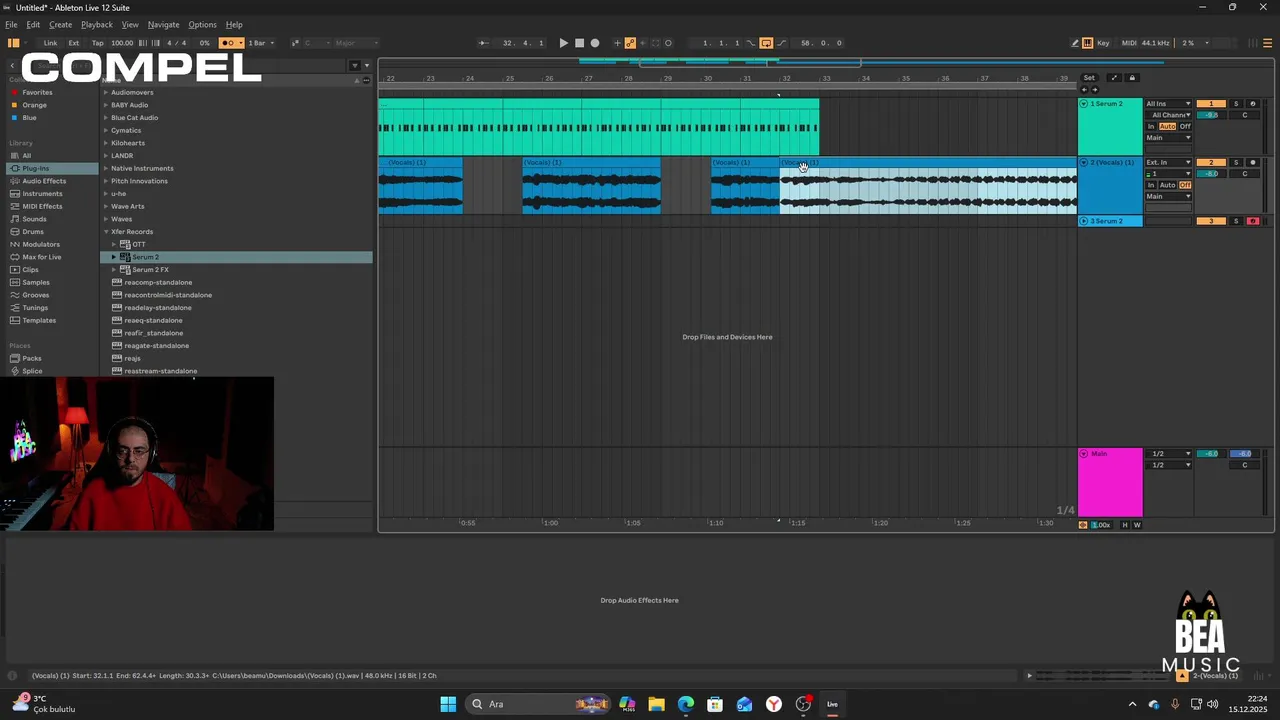
Task: Adjust track 1 volume -9.8 slider
Action: [x=1211, y=115]
